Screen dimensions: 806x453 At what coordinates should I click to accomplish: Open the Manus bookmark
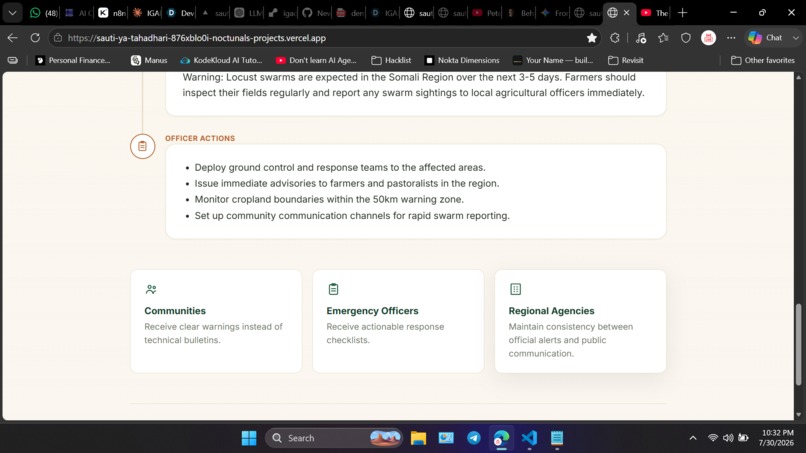click(149, 60)
